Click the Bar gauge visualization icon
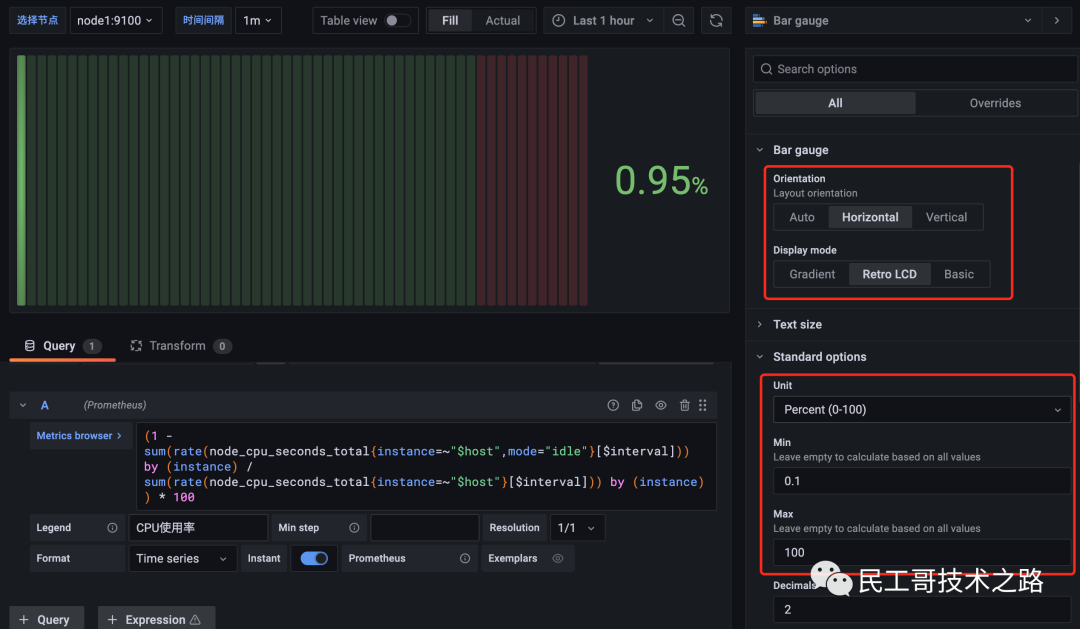The width and height of the screenshot is (1080, 629). [759, 21]
